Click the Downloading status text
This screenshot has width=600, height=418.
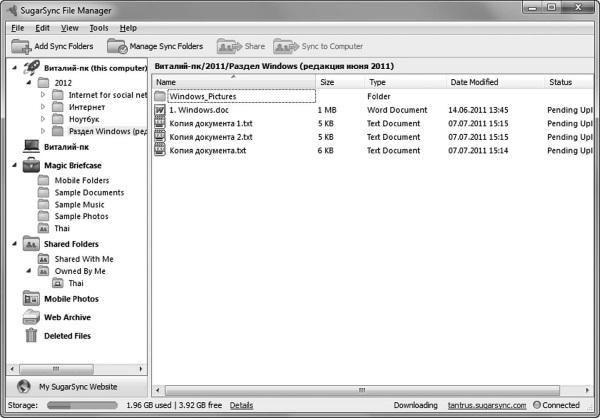(416, 405)
